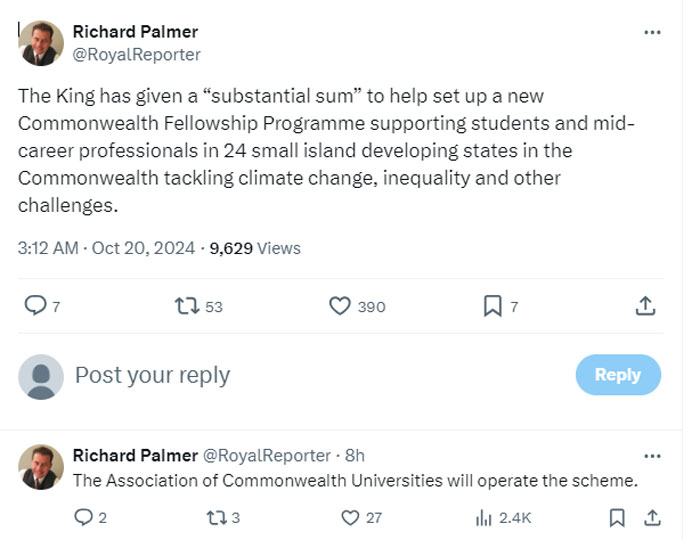
Task: Share the reply tweet via share icon
Action: (652, 517)
